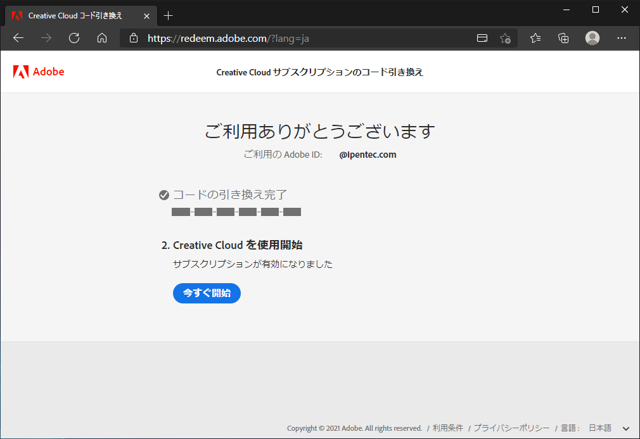Open the Settings and more ellipsis menu
Viewport: 640px width, 439px height.
coord(621,38)
